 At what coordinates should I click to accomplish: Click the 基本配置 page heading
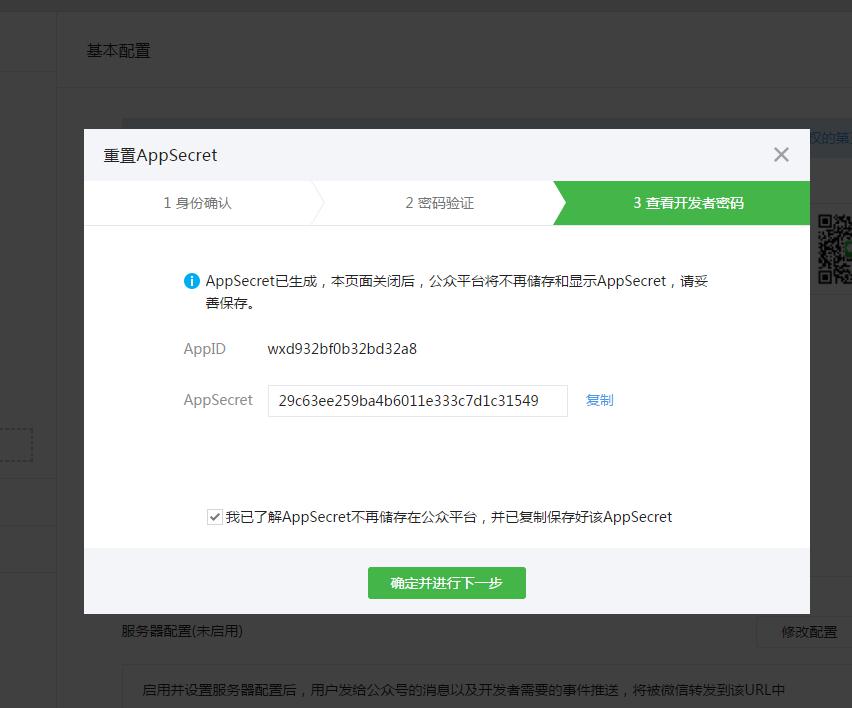click(x=119, y=50)
